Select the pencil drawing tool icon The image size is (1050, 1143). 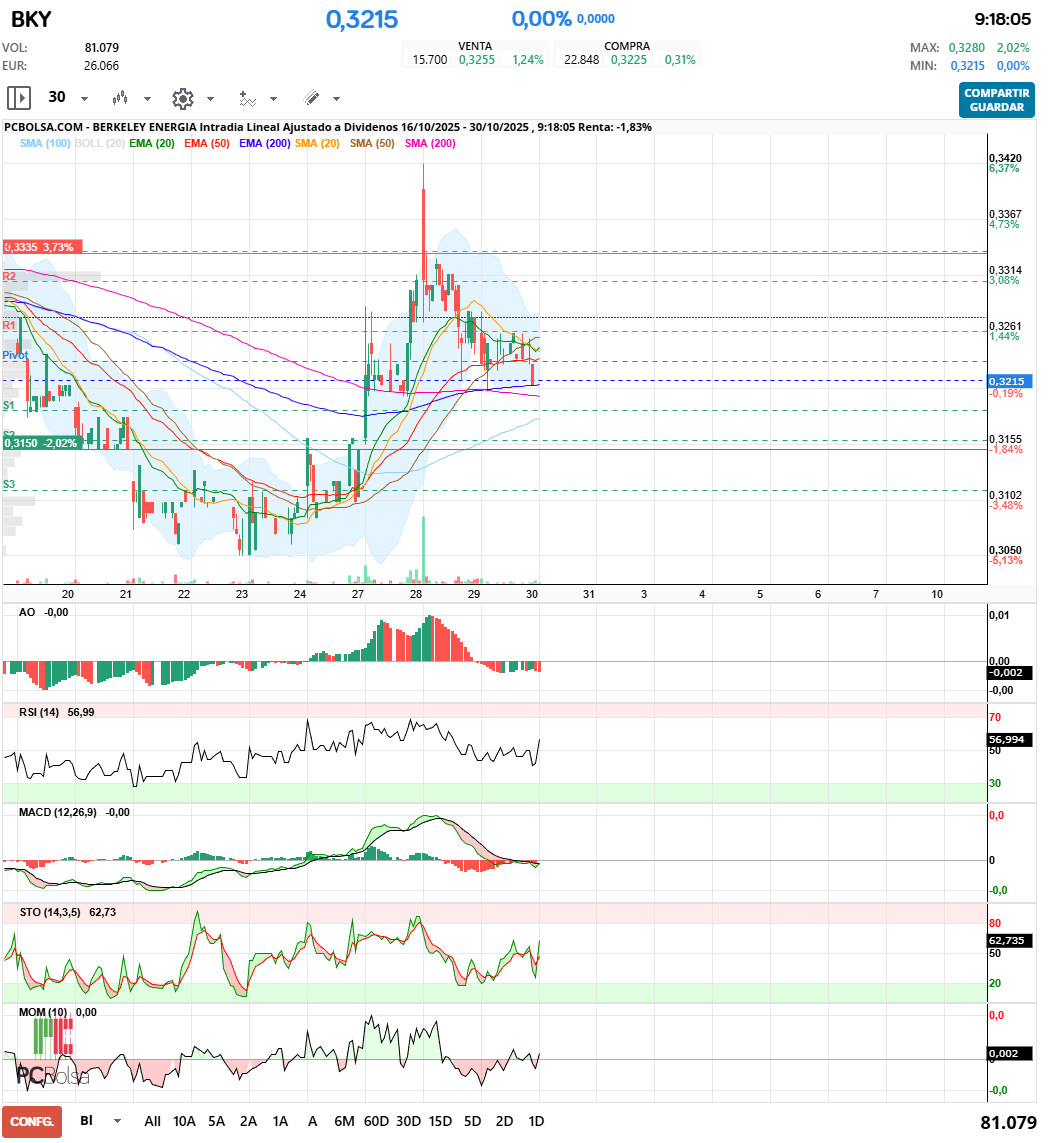(311, 98)
